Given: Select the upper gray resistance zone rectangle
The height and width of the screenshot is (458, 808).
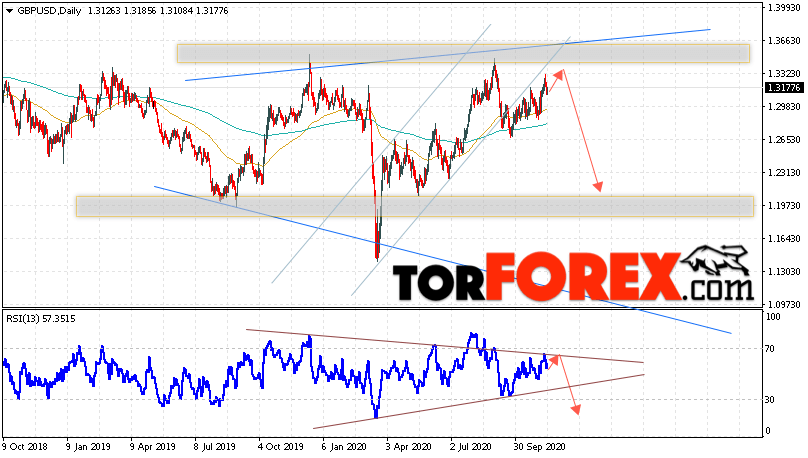Looking at the screenshot, I should [463, 54].
